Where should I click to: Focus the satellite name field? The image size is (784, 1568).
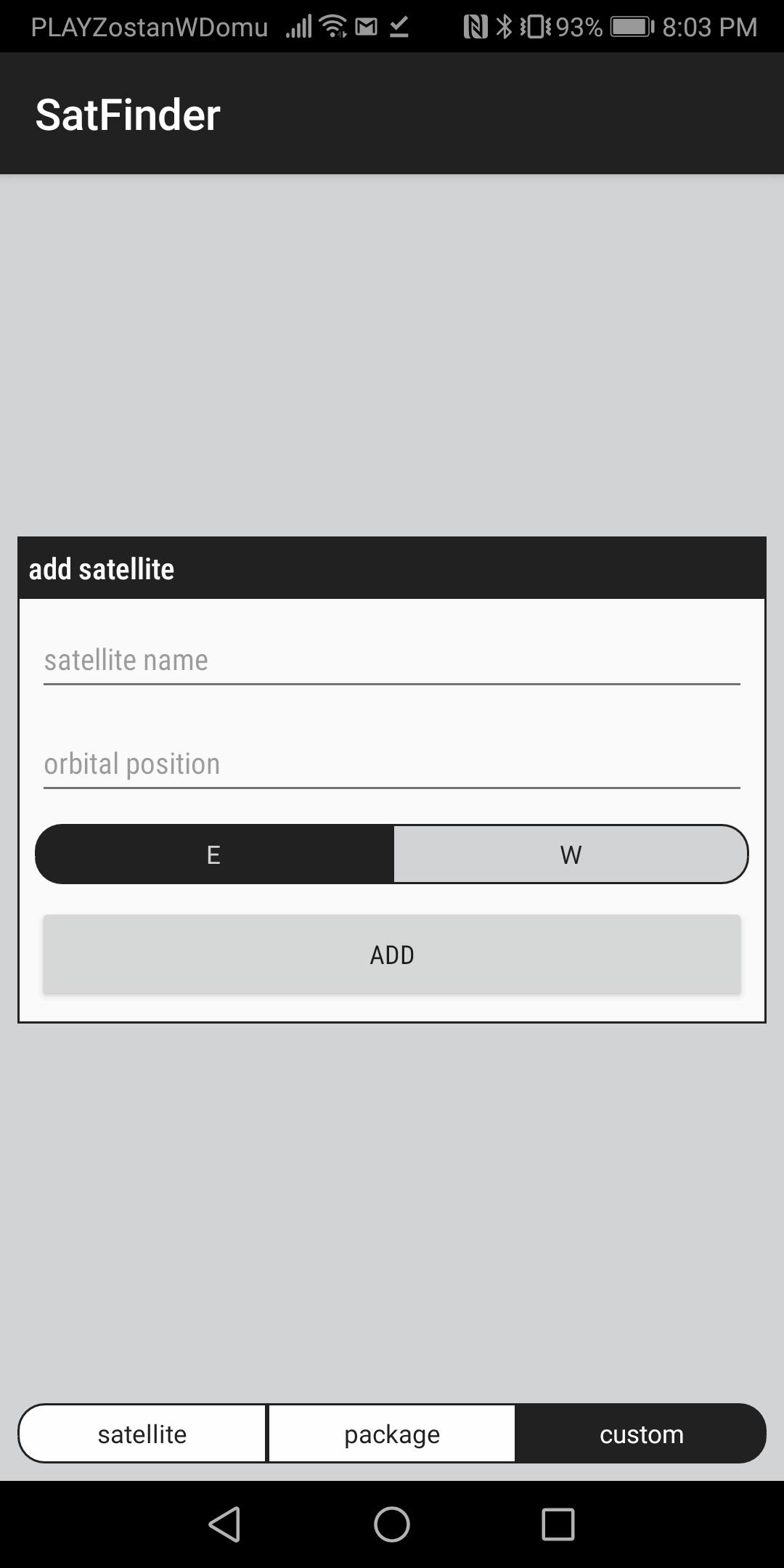(x=392, y=661)
